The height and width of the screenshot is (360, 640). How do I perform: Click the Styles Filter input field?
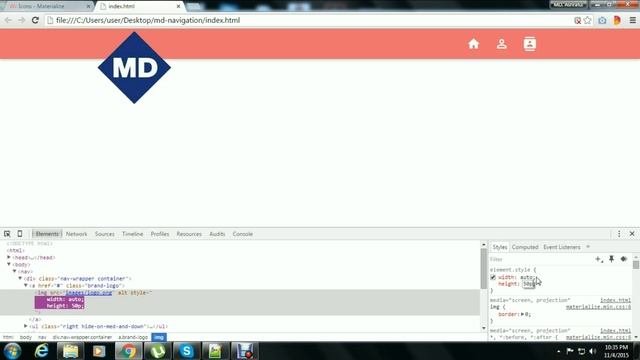click(x=541, y=259)
